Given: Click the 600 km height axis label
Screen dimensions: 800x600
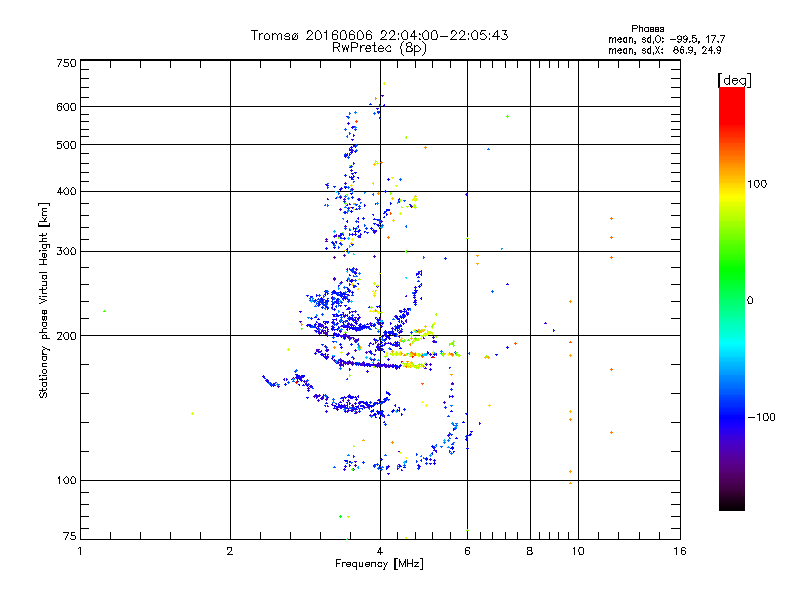Looking at the screenshot, I should [x=66, y=107].
